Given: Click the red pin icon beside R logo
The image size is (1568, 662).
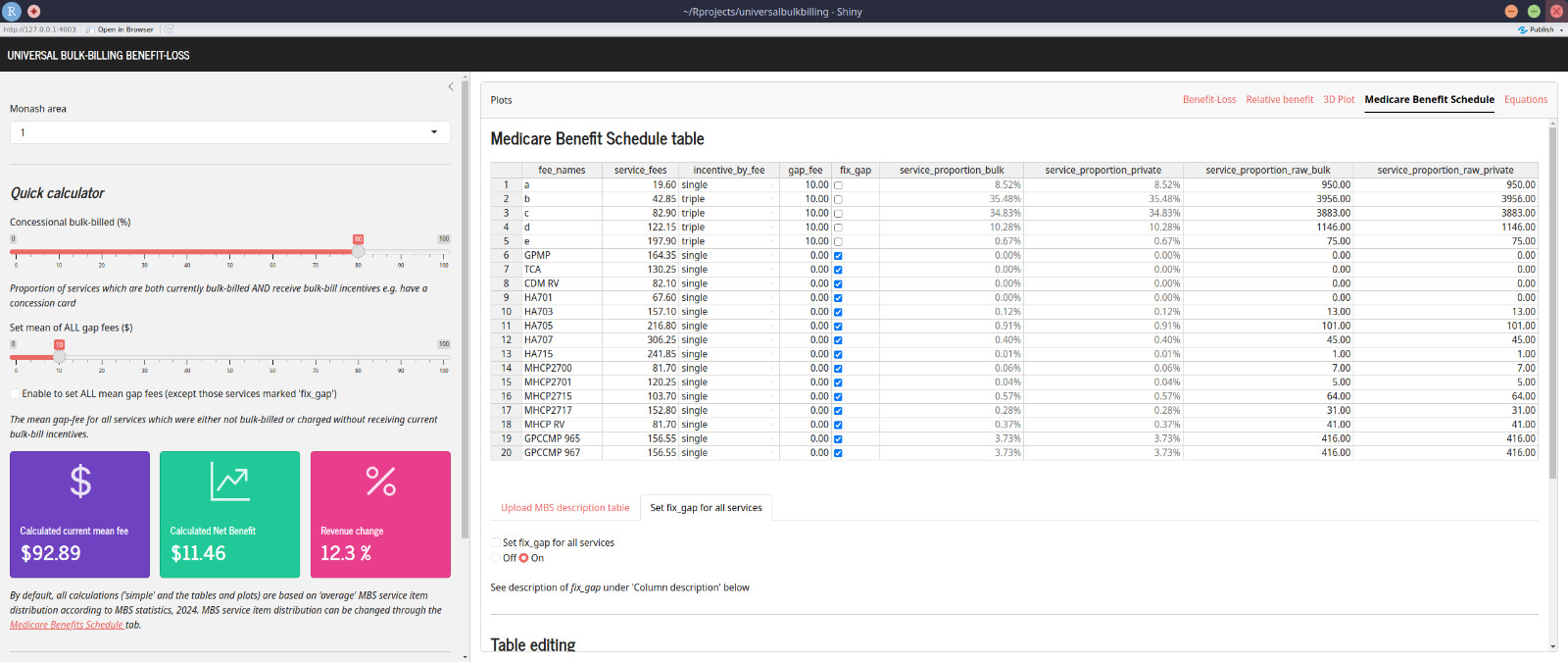Looking at the screenshot, I should pos(34,11).
